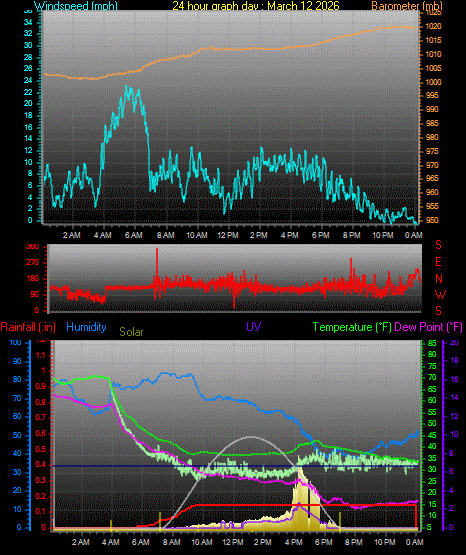Click "1020" on the barometer scale

click(x=433, y=27)
